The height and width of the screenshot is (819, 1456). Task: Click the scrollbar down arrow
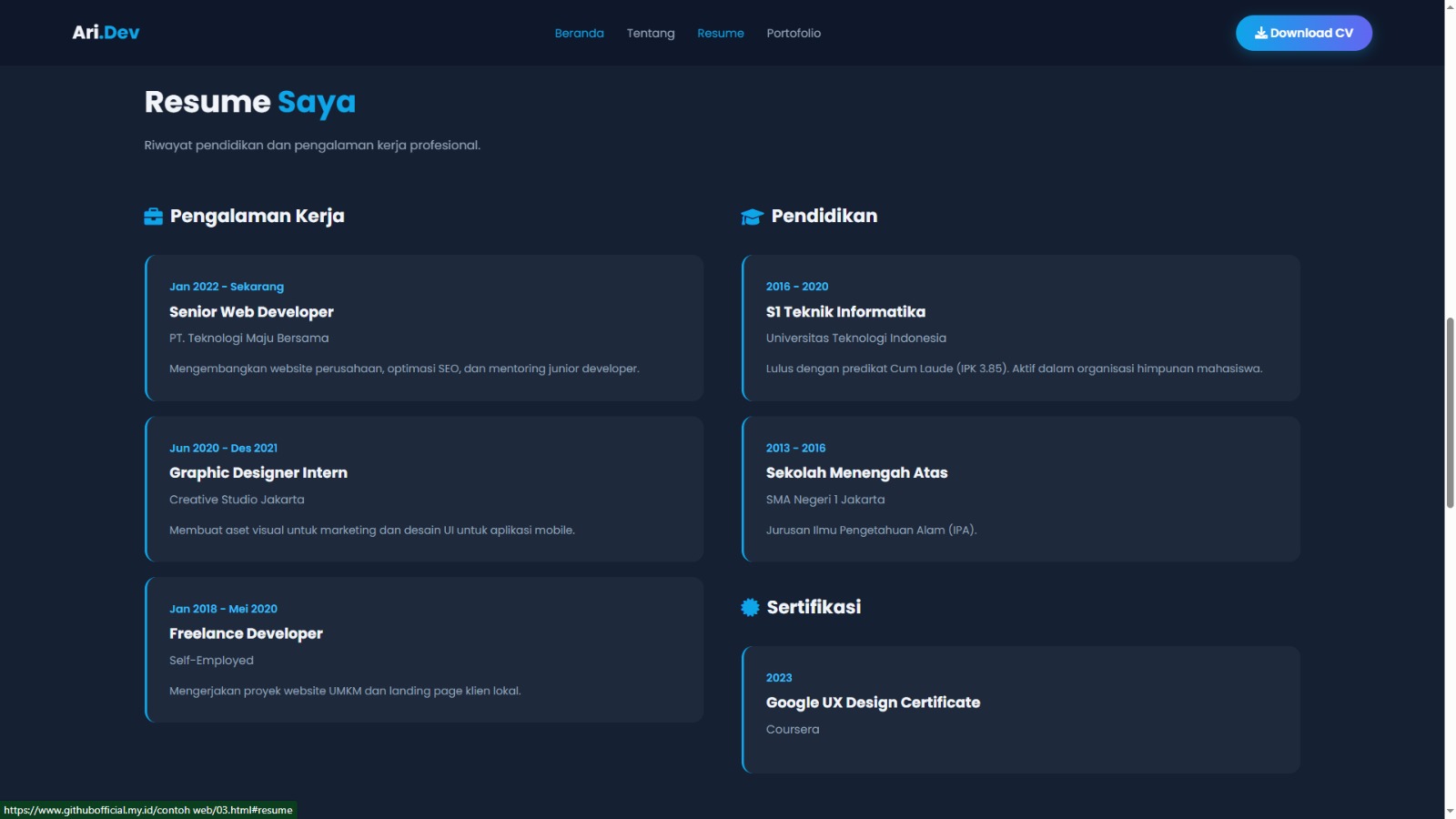pyautogui.click(x=1450, y=811)
